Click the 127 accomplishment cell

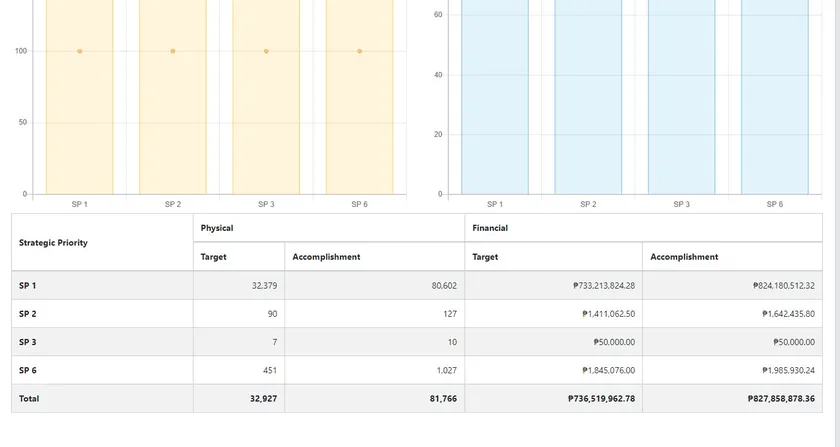click(x=374, y=314)
